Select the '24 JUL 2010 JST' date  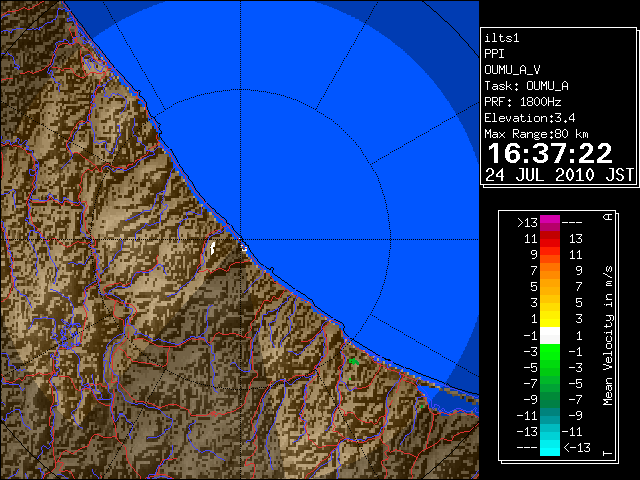[x=559, y=175]
